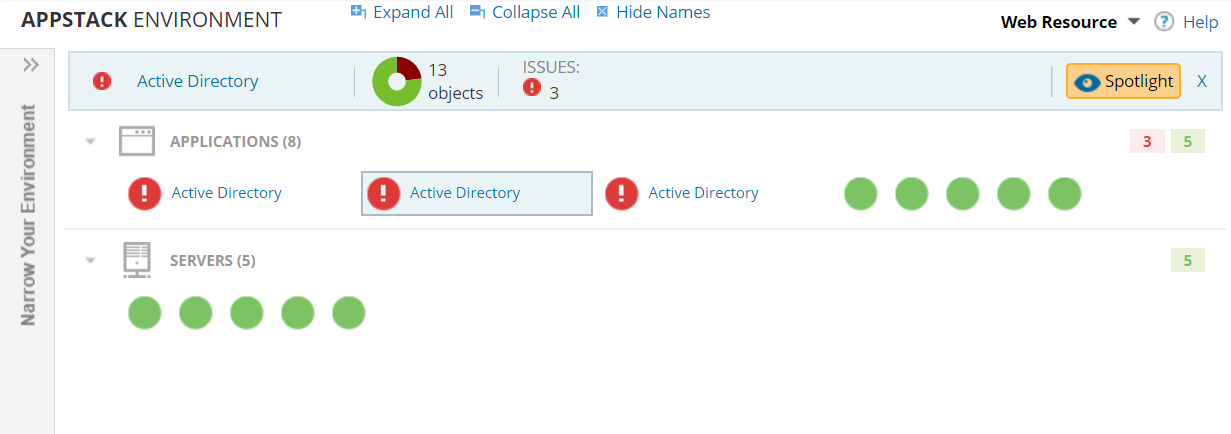Viewport: 1231px width, 434px height.
Task: Click green 5 status badge in Servers
Action: pos(1187,261)
